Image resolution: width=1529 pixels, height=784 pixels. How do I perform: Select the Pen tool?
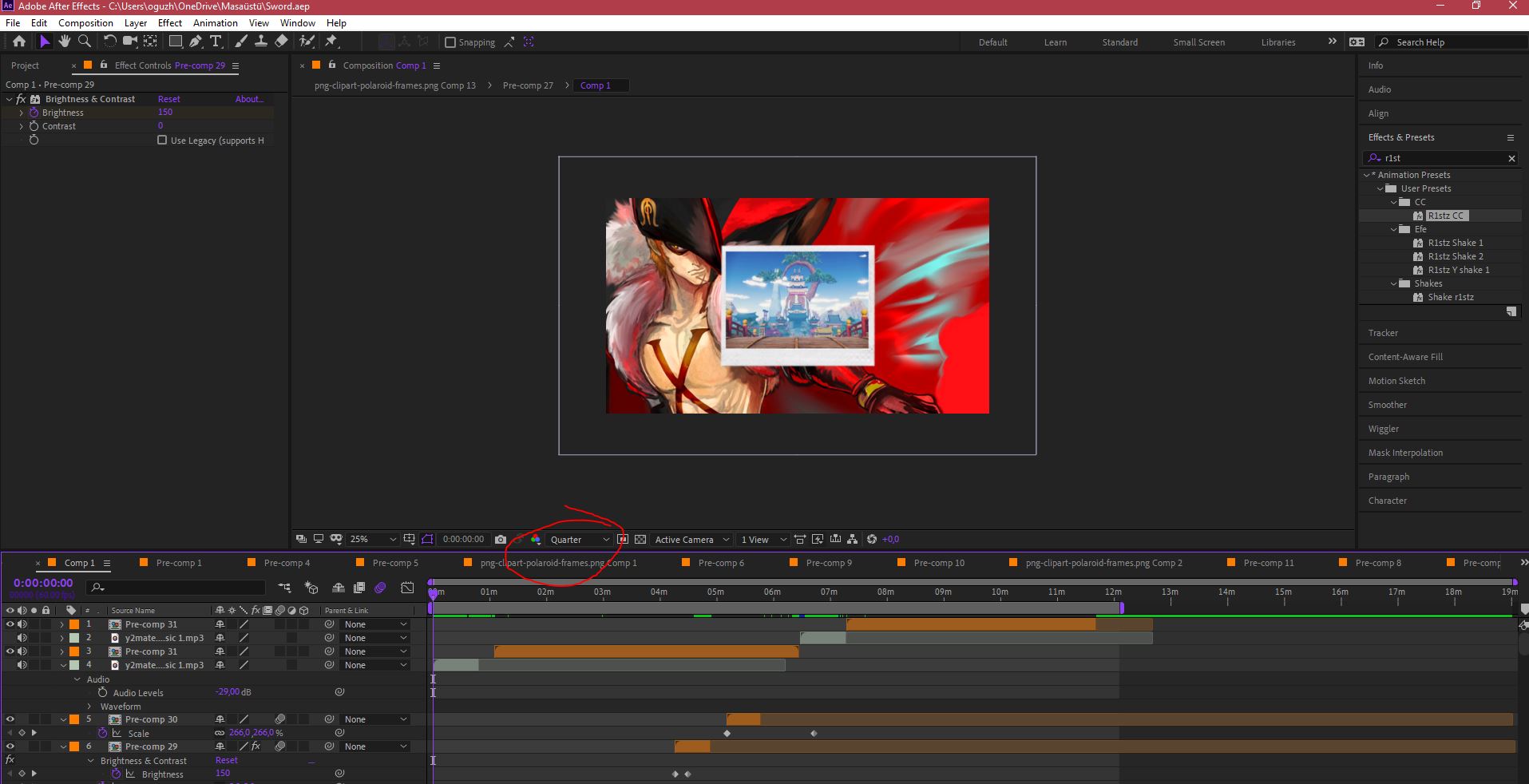click(x=196, y=42)
